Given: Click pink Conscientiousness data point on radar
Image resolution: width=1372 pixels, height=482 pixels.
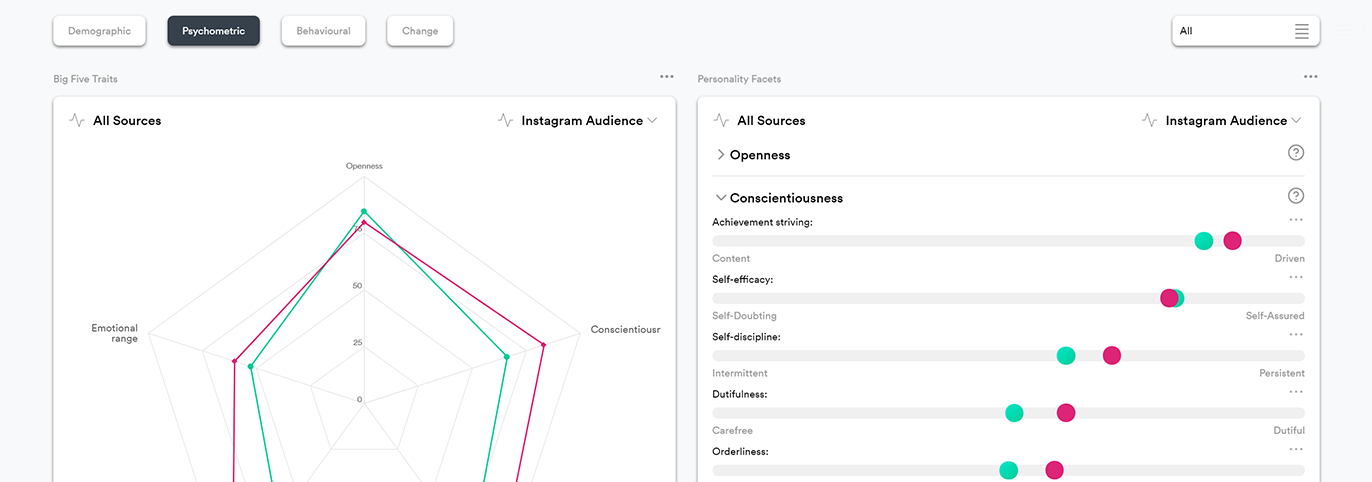Looking at the screenshot, I should click(x=543, y=345).
